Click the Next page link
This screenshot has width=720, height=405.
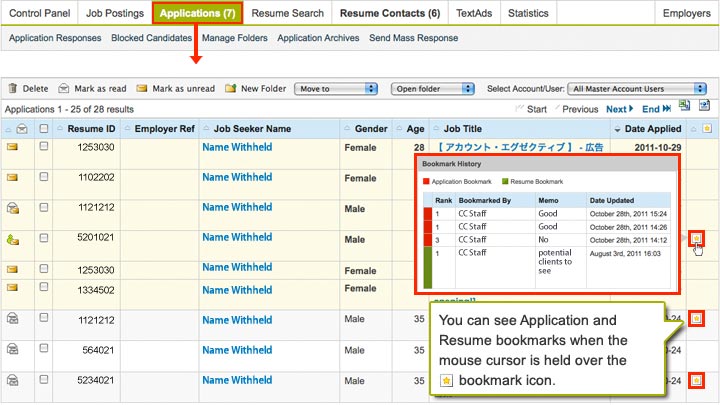click(619, 109)
